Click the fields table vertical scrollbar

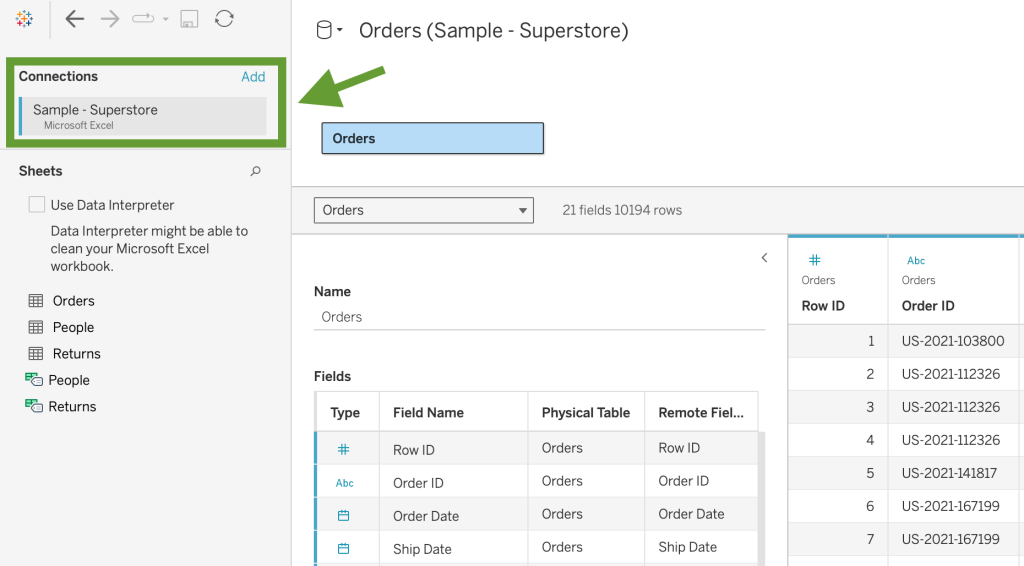tap(761, 496)
